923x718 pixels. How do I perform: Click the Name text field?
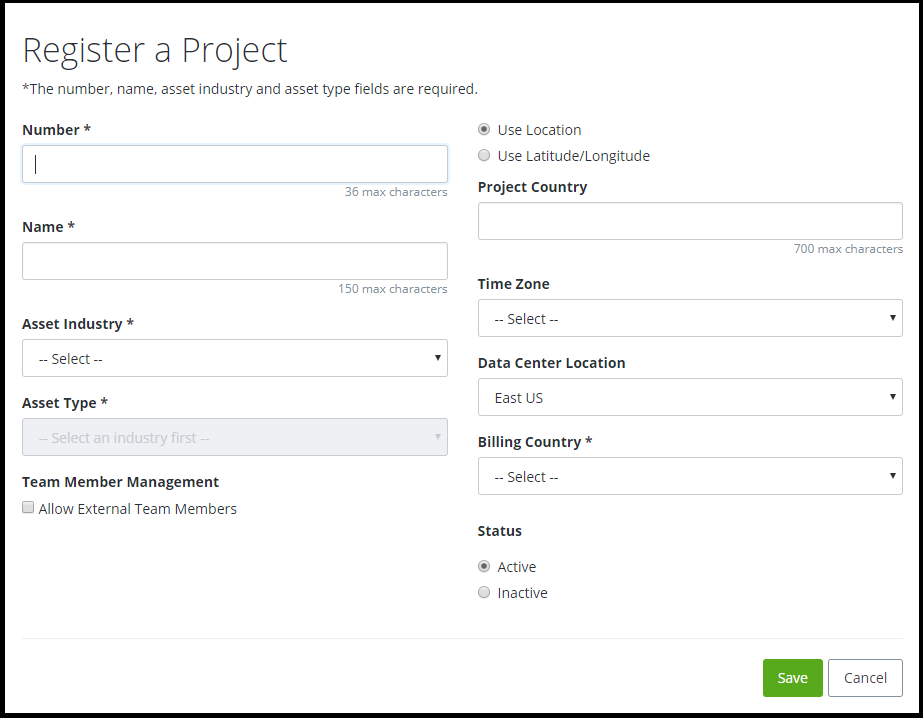point(234,261)
